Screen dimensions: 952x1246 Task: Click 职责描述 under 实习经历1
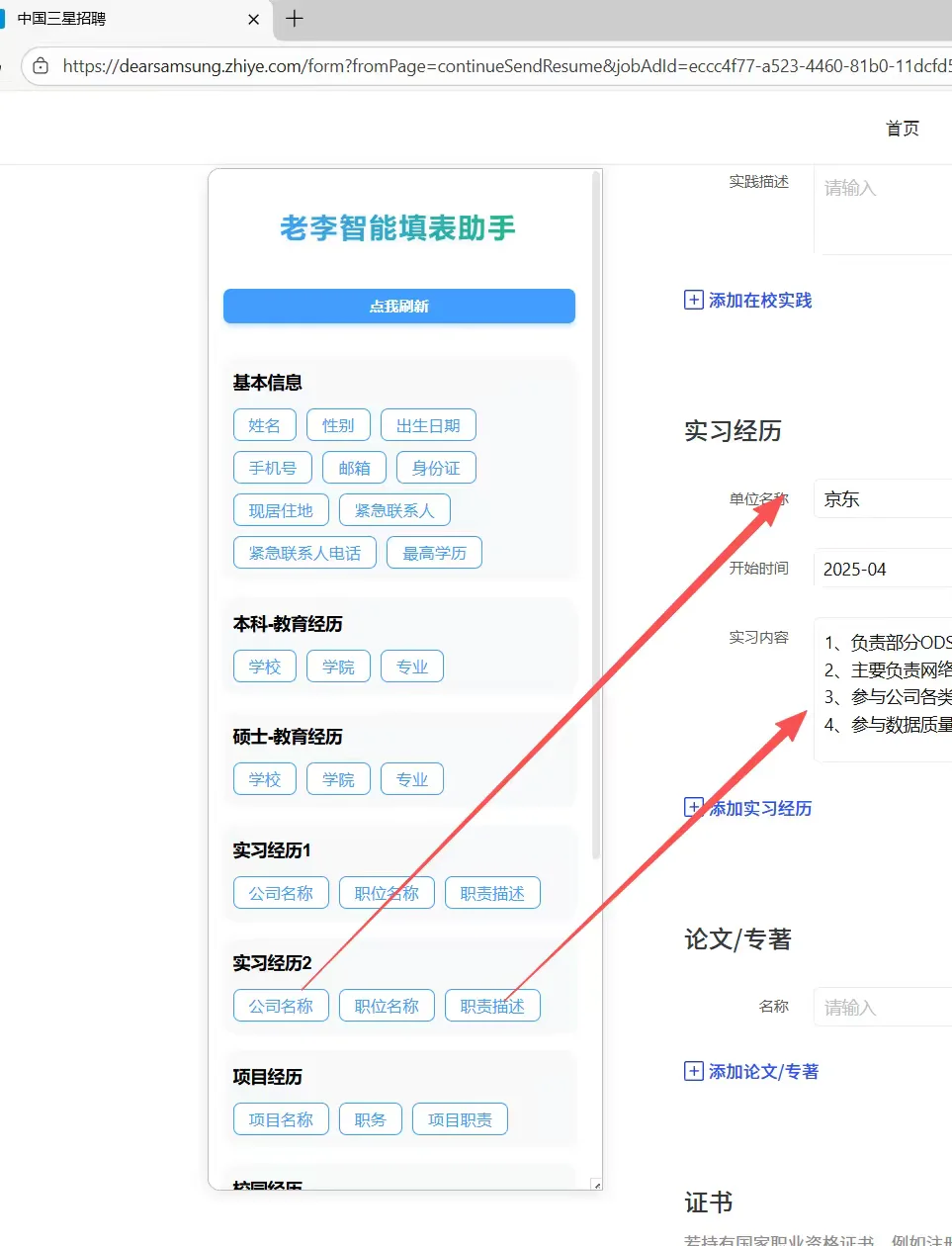(492, 893)
